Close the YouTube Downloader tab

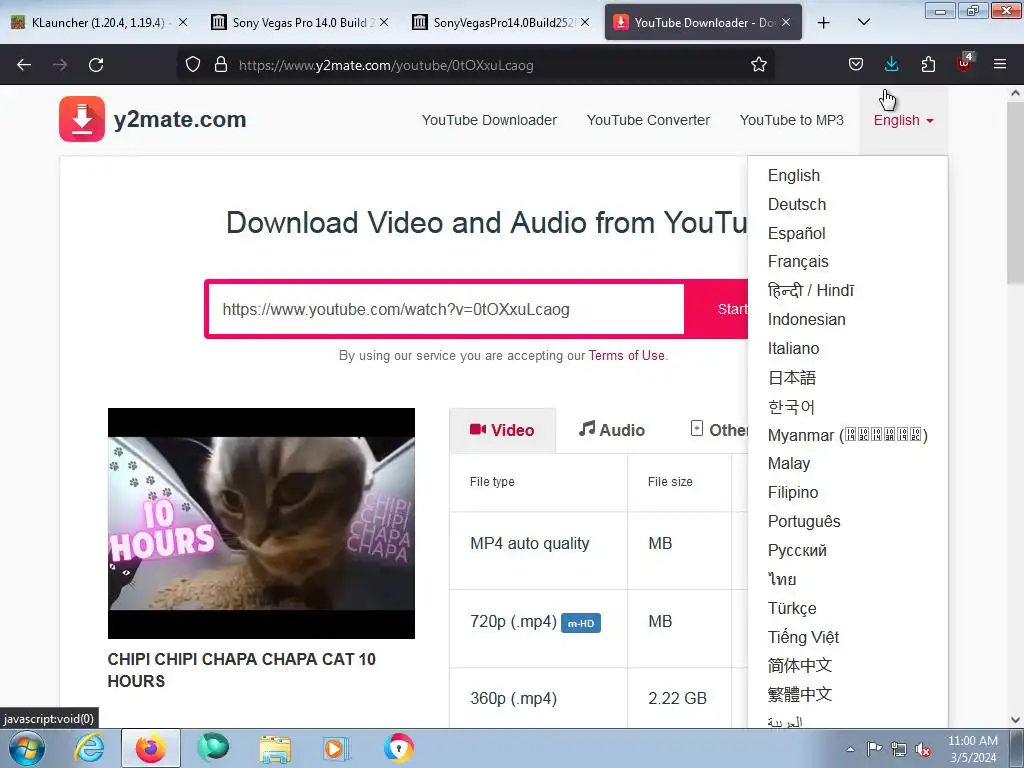[x=786, y=22]
